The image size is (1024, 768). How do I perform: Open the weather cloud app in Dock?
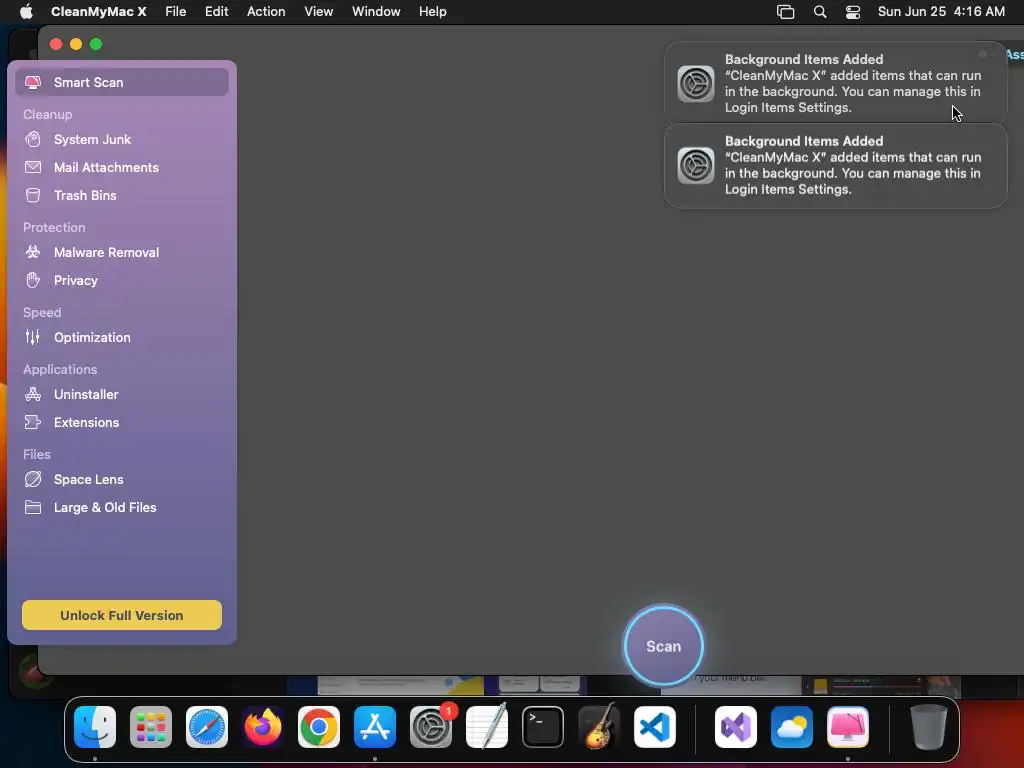click(792, 727)
